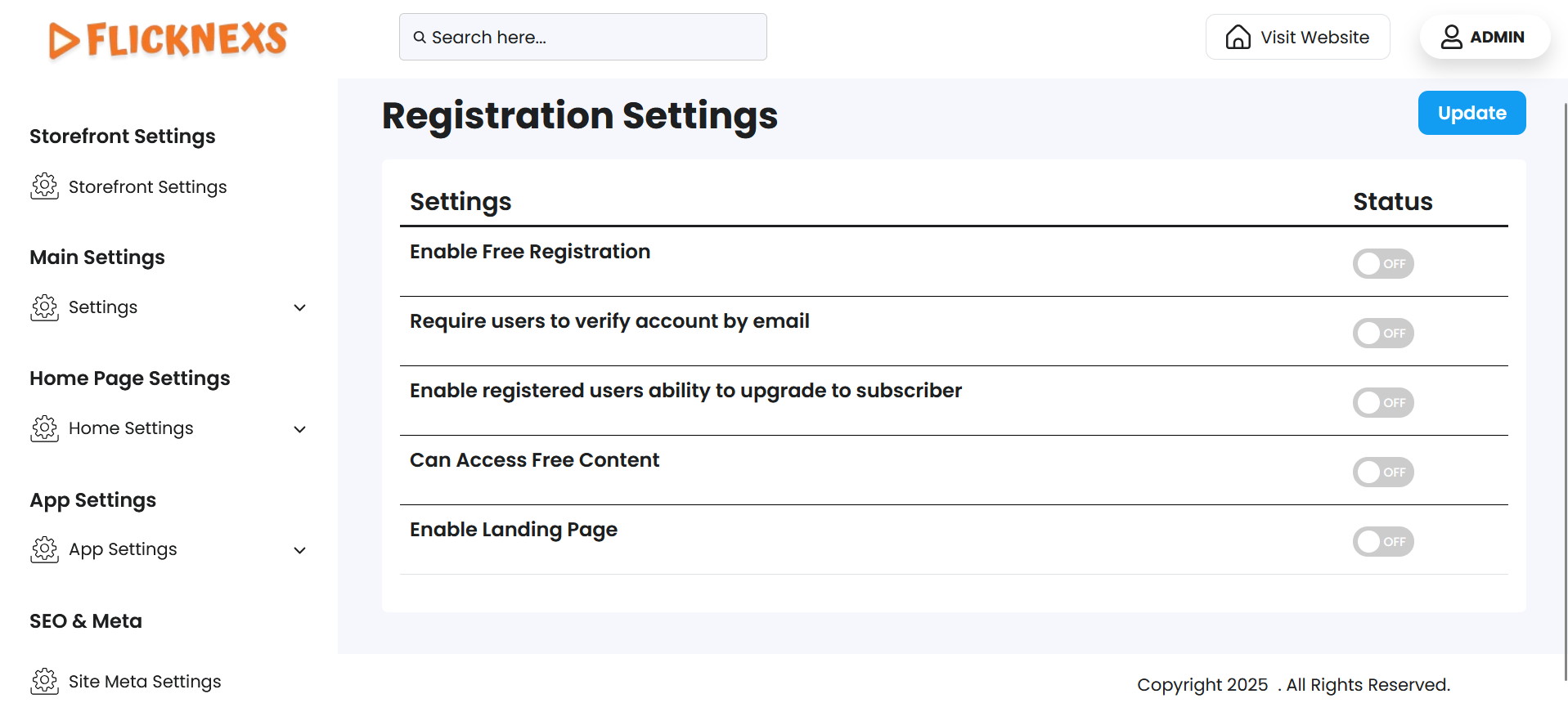
Task: Click the Visit Website button
Action: [1297, 37]
